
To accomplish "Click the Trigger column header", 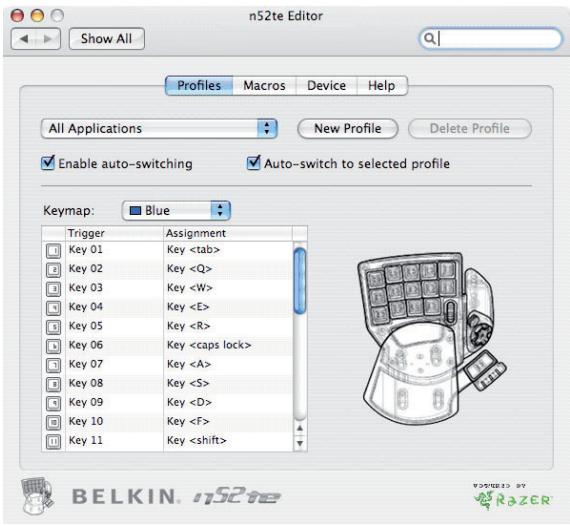I will click(115, 233).
